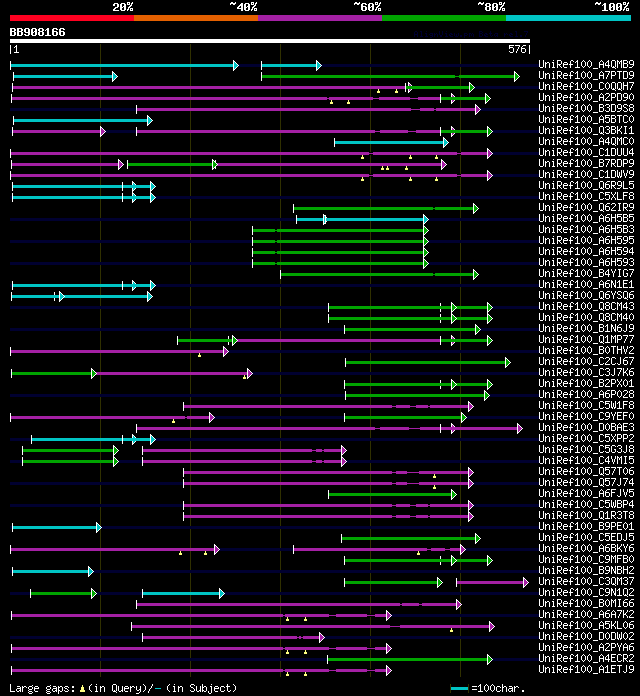640x696 pixels.
Task: Select the UniRef100_C1DUU4 label
Action: (586, 152)
